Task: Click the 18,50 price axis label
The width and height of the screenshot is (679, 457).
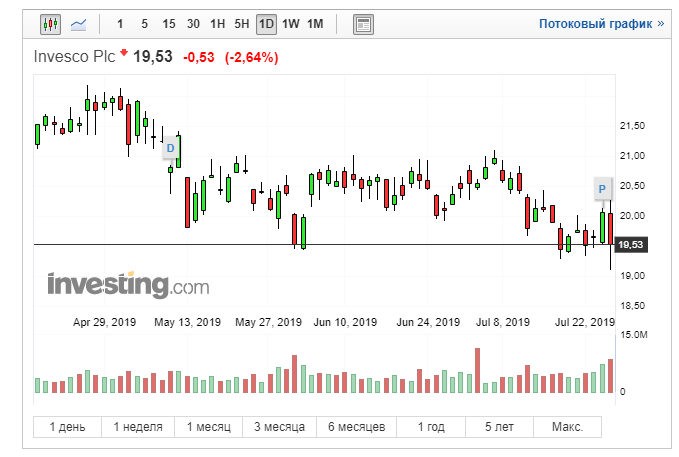Action: [x=632, y=306]
